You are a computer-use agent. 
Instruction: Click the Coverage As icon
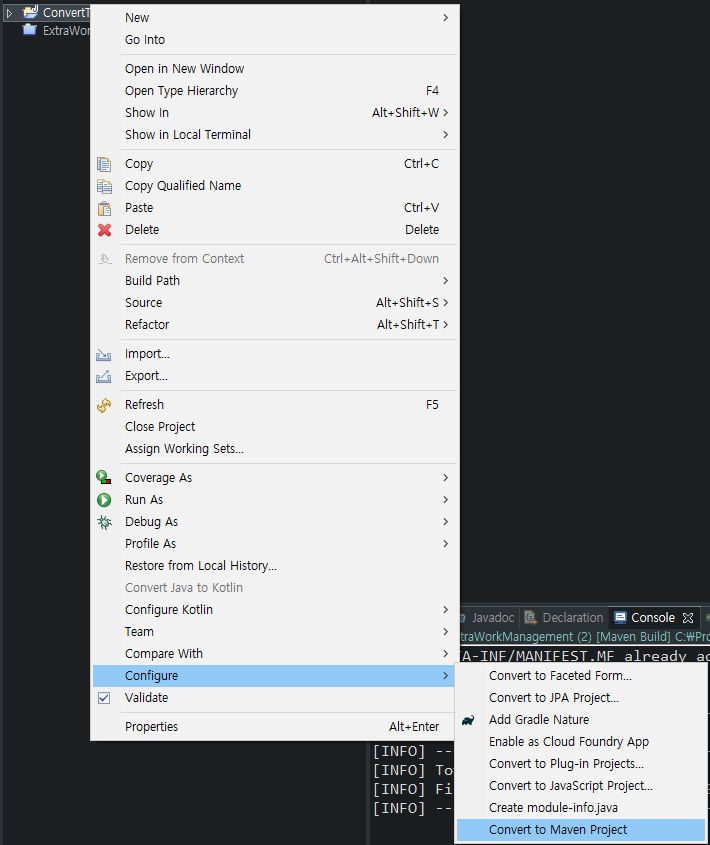pos(104,477)
